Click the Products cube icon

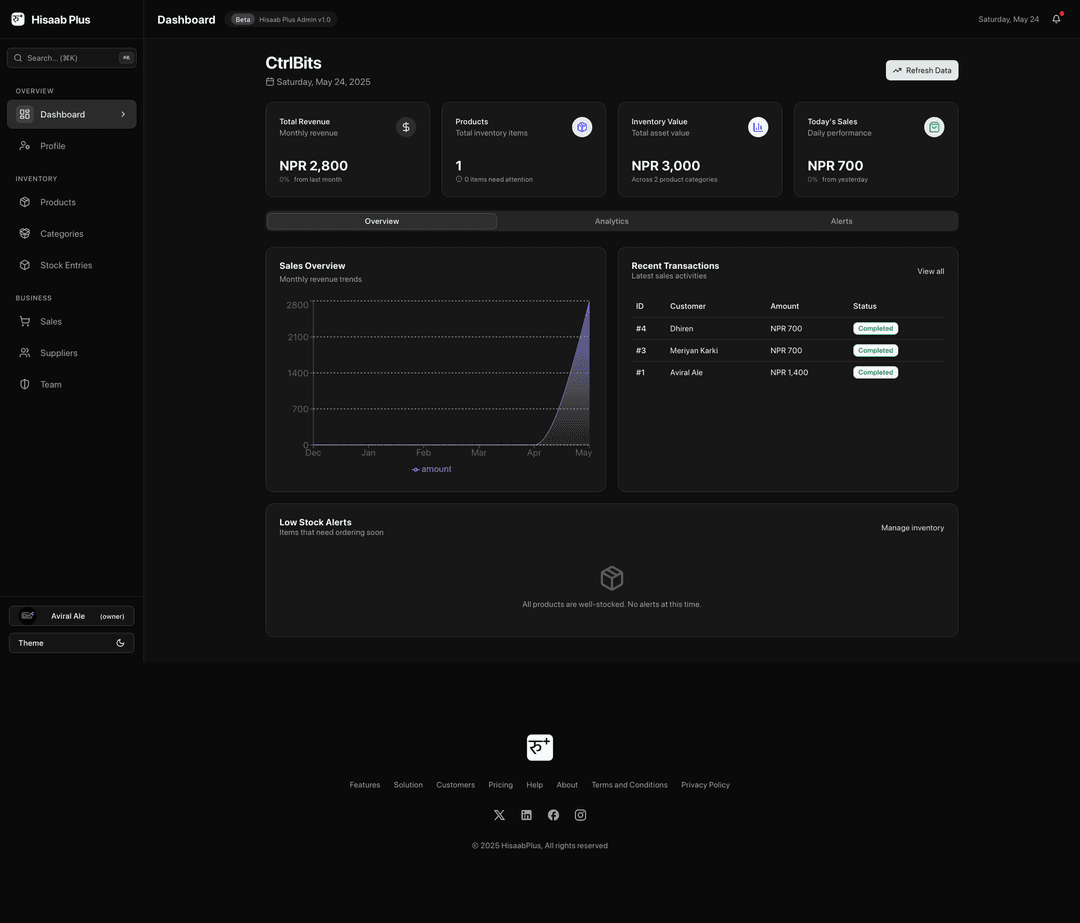582,127
